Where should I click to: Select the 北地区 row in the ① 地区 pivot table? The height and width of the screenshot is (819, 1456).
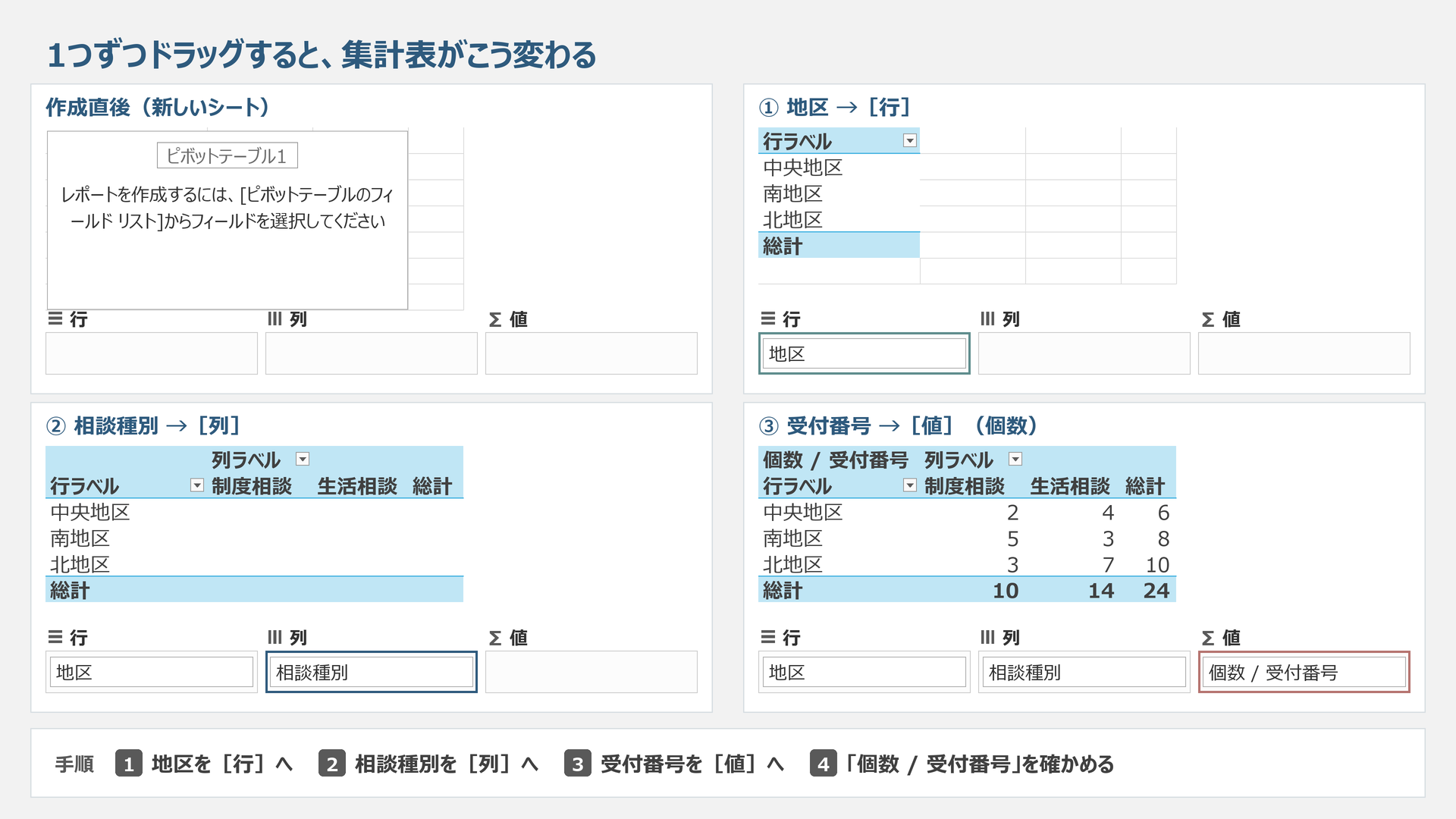coord(839,219)
